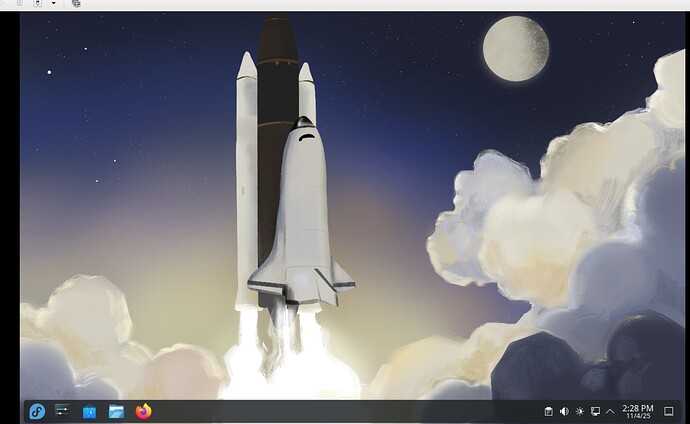Launch Firefox from the taskbar
690x424 pixels.
coord(143,411)
